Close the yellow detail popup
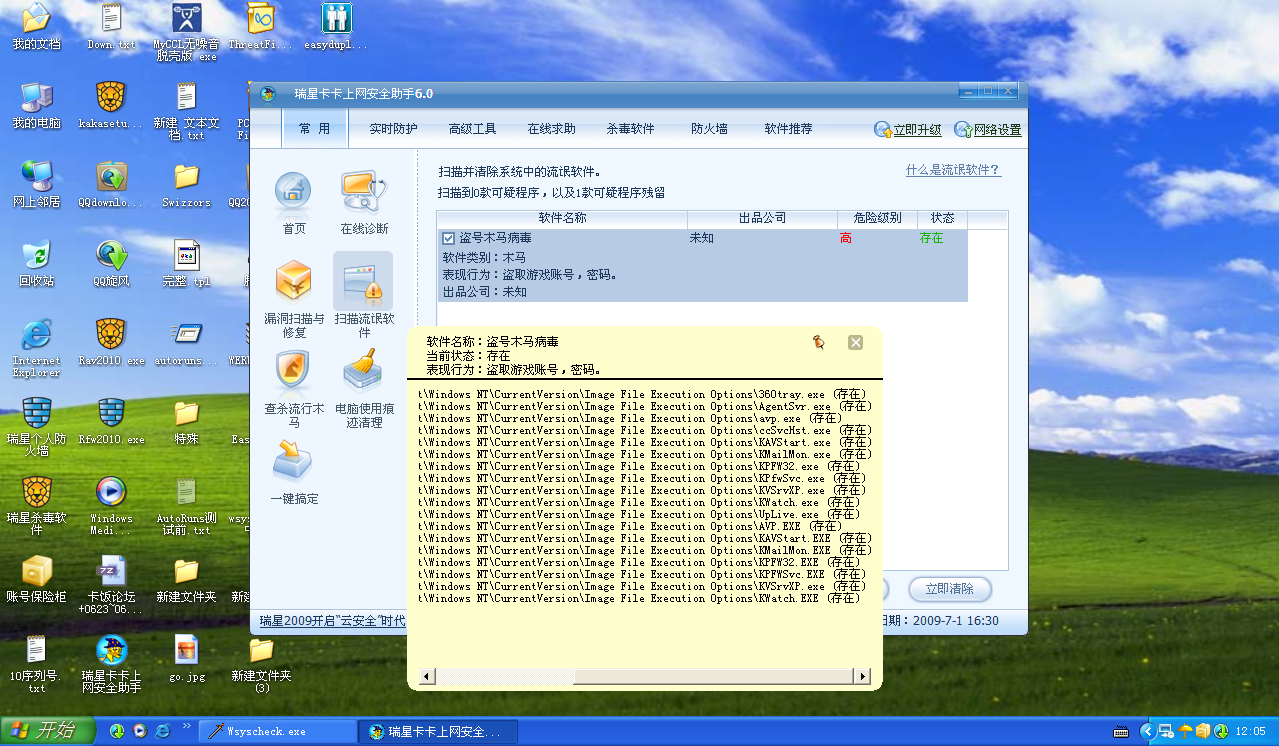This screenshot has height=746, width=1279. [x=855, y=342]
